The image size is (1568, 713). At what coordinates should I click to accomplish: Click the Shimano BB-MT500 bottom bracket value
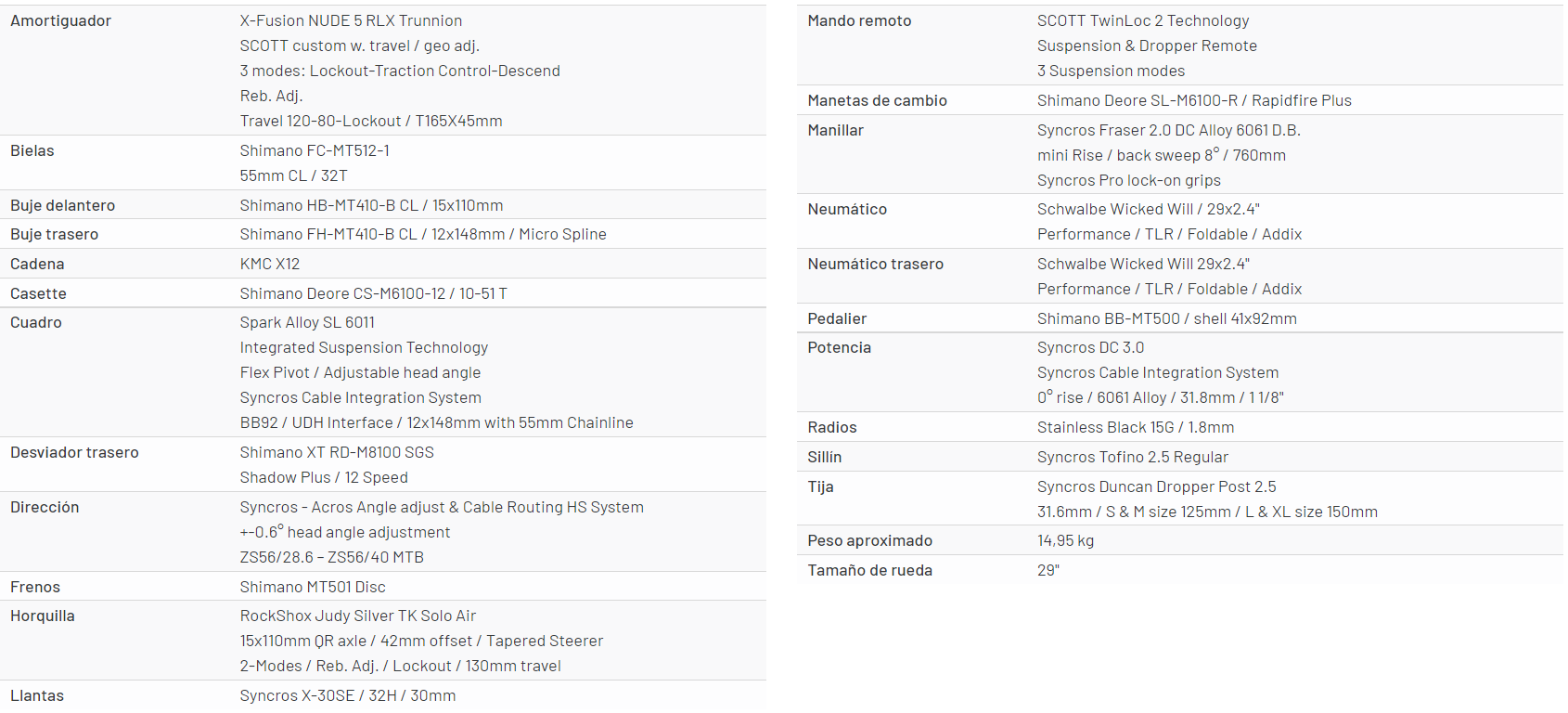1167,318
